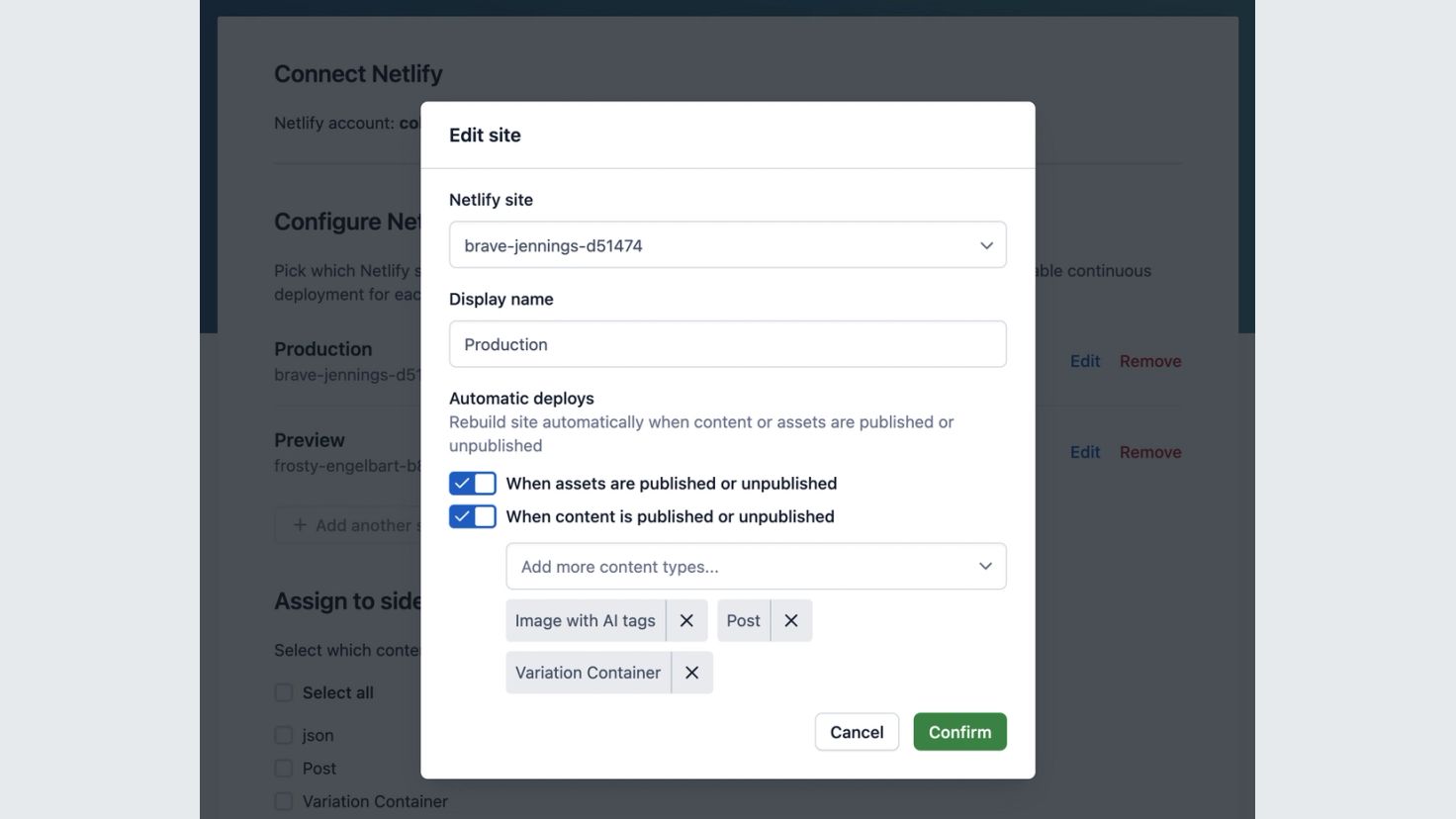Viewport: 1456px width, 819px height.
Task: Remove the Post content type chip
Action: click(791, 620)
